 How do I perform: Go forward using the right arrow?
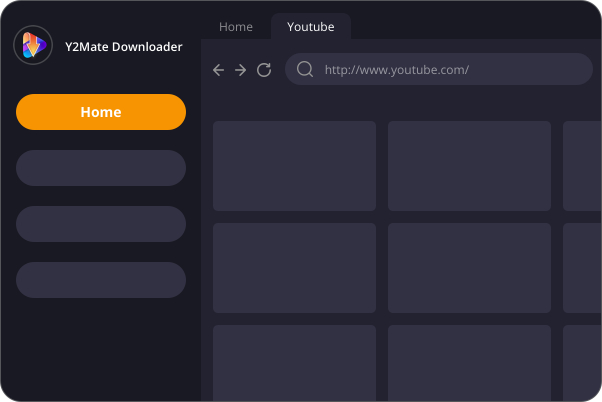coord(241,70)
